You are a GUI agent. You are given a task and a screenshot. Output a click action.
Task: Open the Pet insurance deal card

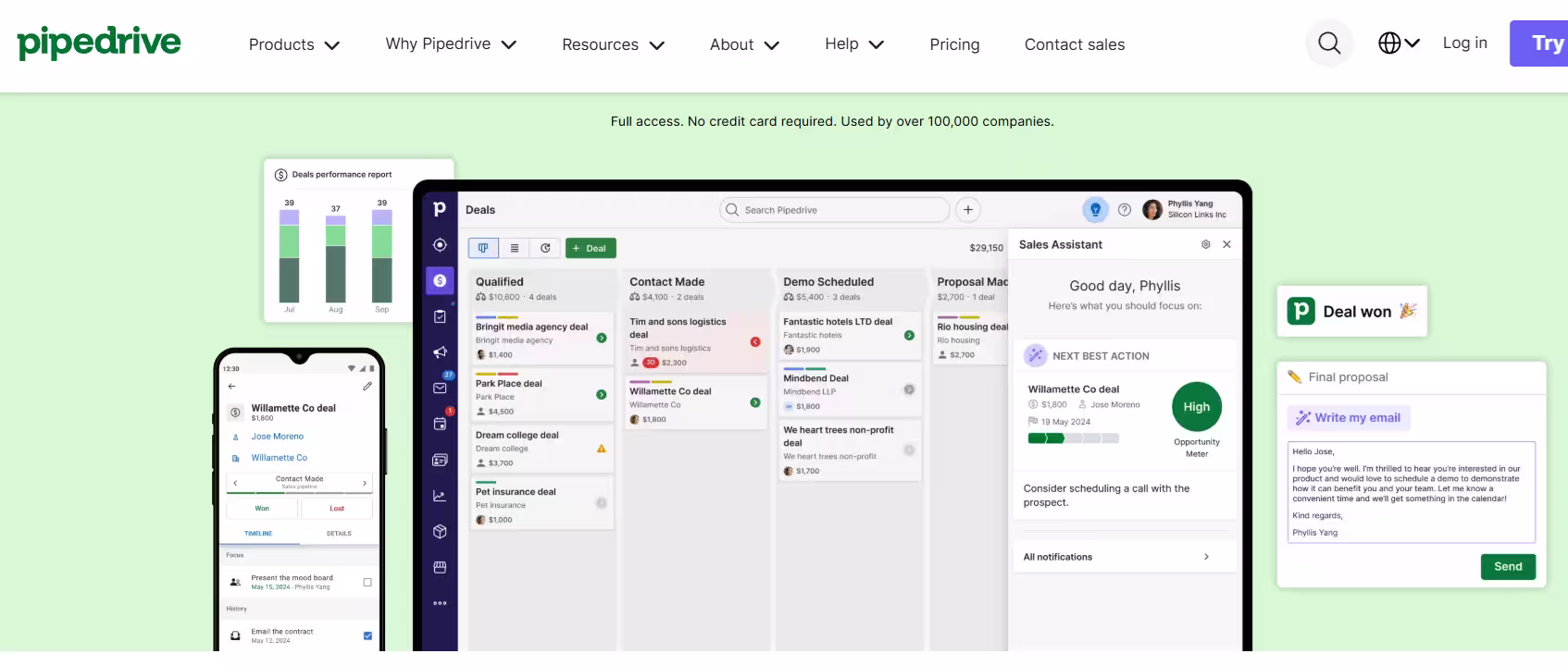click(541, 503)
